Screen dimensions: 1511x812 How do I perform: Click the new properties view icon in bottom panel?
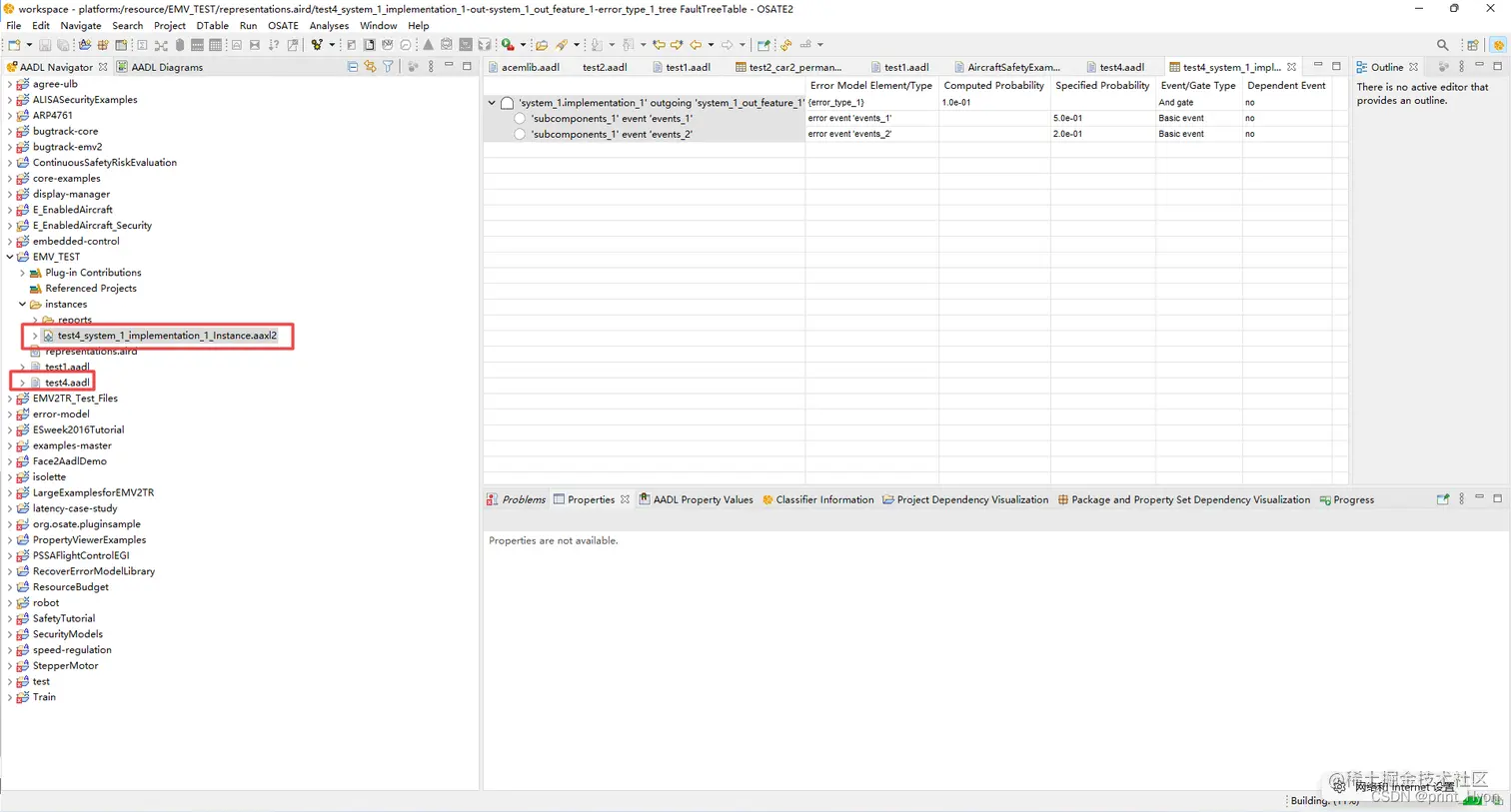(1442, 499)
